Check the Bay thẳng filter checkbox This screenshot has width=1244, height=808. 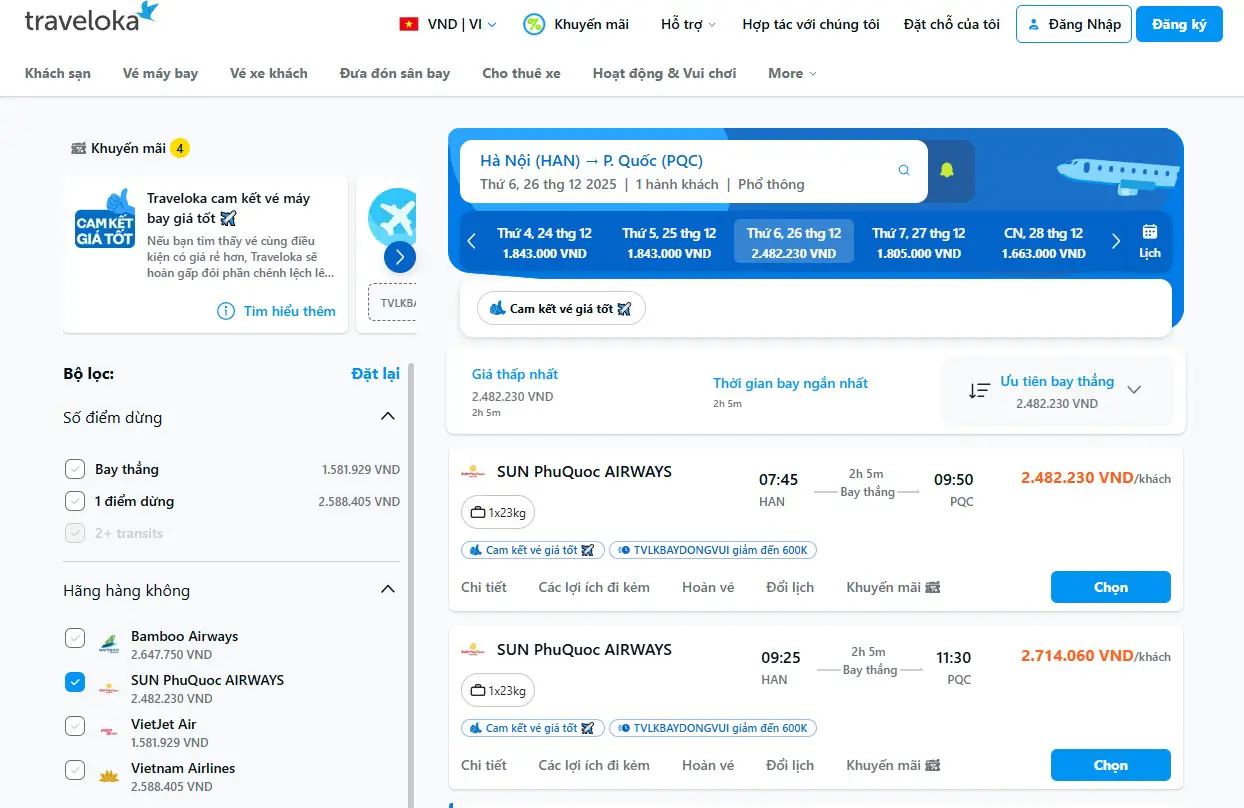pyautogui.click(x=75, y=469)
